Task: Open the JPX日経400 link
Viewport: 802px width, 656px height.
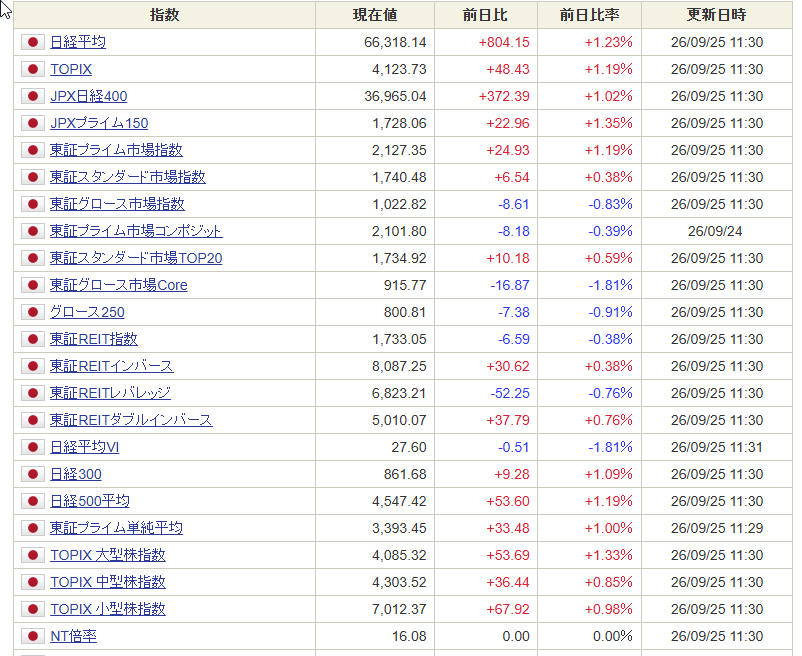Action: pos(88,96)
